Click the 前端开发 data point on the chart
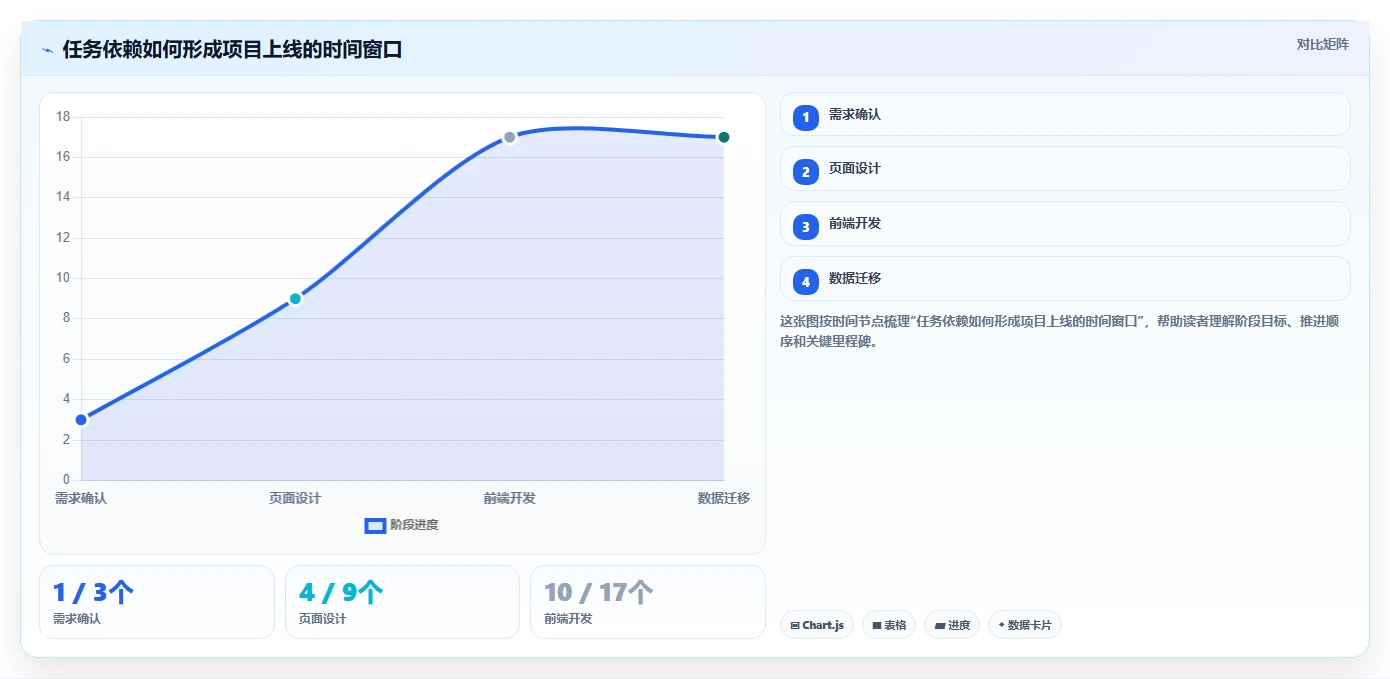 pyautogui.click(x=509, y=137)
